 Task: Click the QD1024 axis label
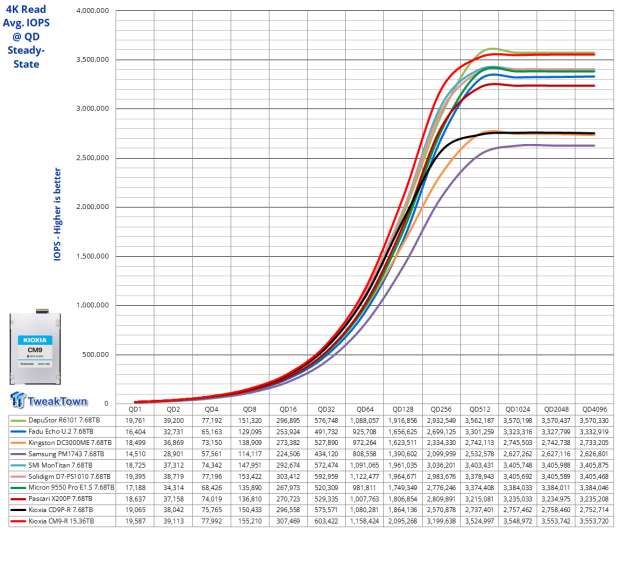coord(518,409)
